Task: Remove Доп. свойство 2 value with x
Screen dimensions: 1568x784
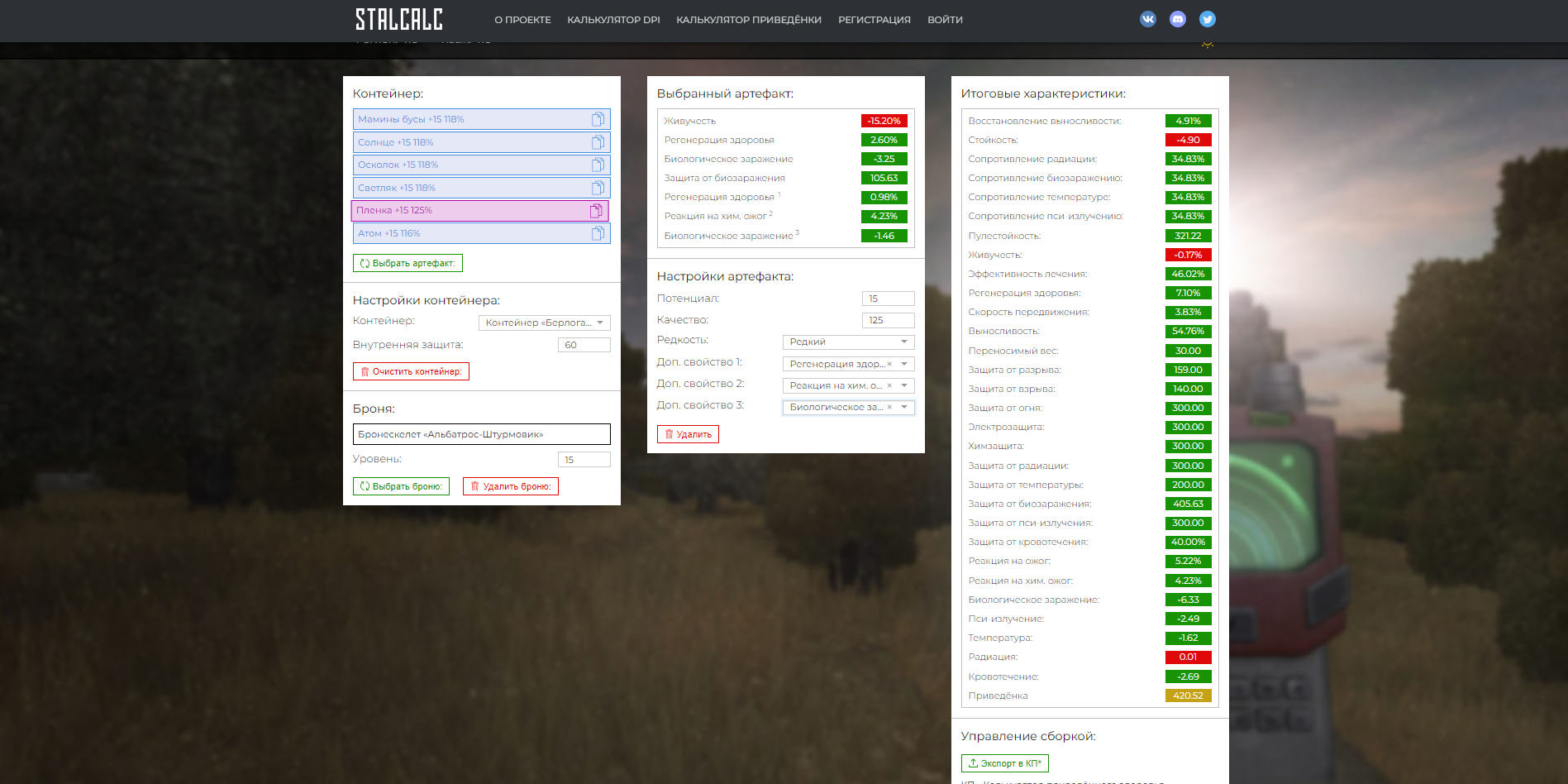Action: pyautogui.click(x=889, y=385)
